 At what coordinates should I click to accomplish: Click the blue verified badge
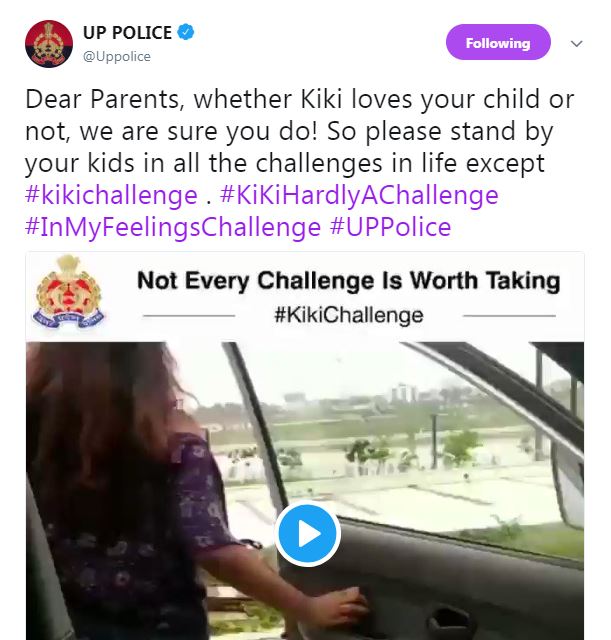[185, 32]
